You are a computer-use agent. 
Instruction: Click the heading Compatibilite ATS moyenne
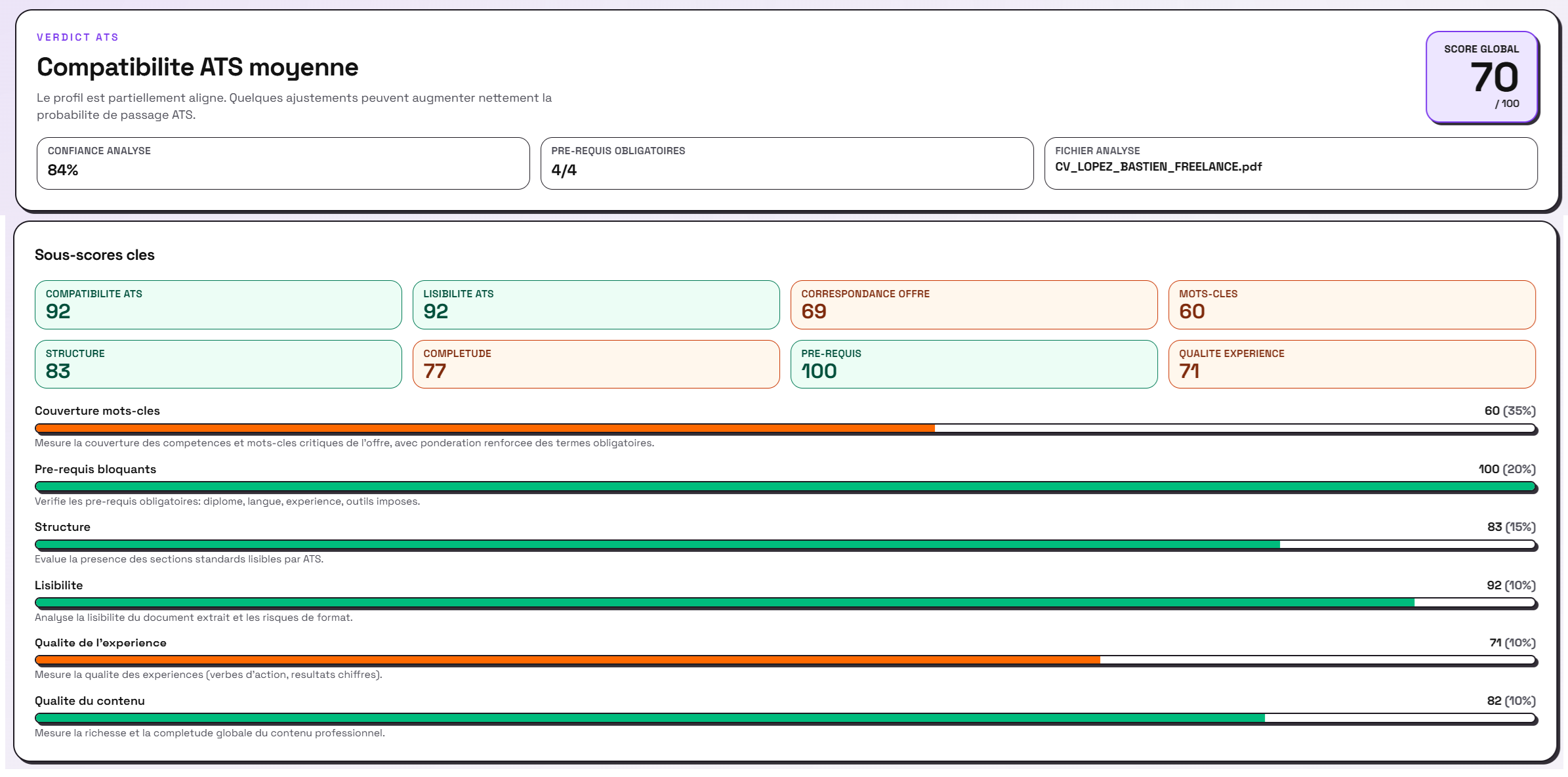[x=197, y=67]
